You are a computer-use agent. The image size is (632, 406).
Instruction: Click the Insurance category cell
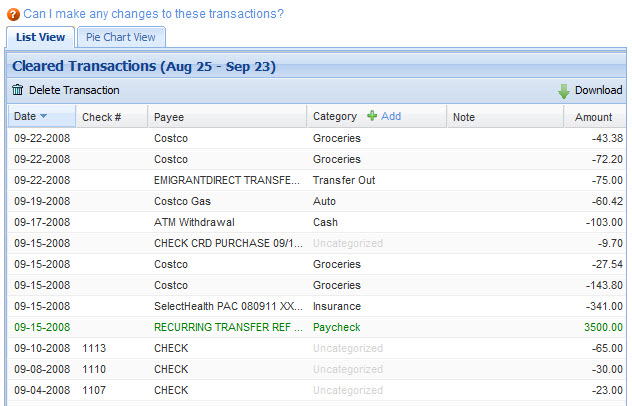pyautogui.click(x=337, y=306)
